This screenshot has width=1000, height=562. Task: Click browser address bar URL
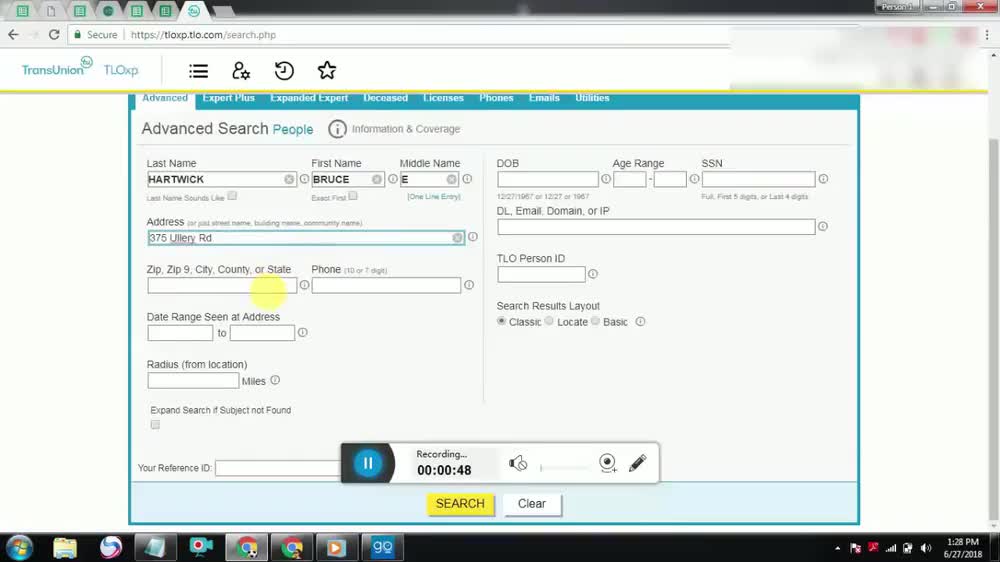(203, 35)
